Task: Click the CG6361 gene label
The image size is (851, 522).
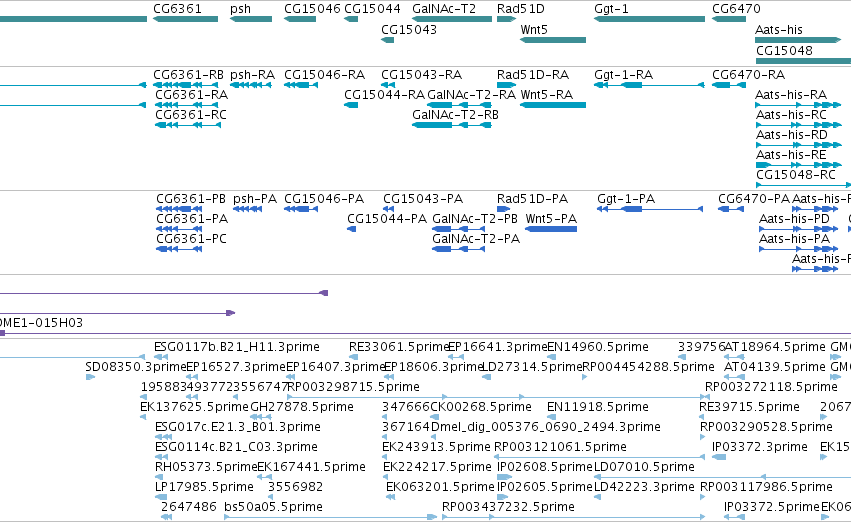Action: pos(177,9)
